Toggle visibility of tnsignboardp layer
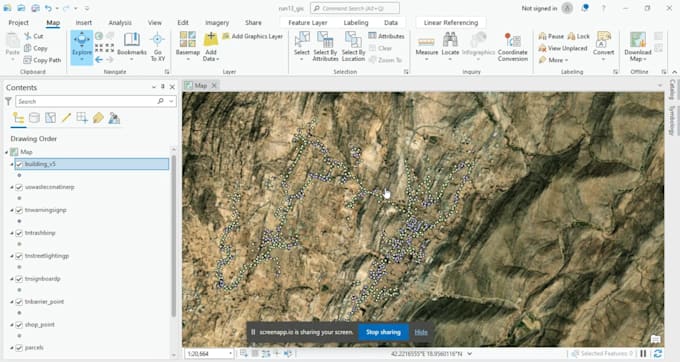 [x=19, y=279]
